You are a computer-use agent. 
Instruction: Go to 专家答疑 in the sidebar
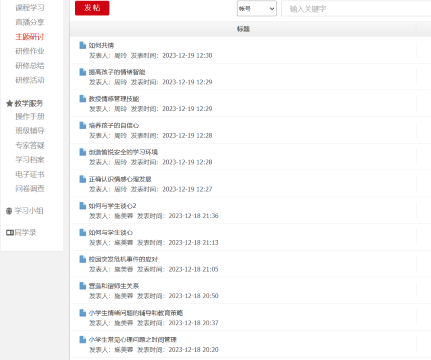pos(30,145)
